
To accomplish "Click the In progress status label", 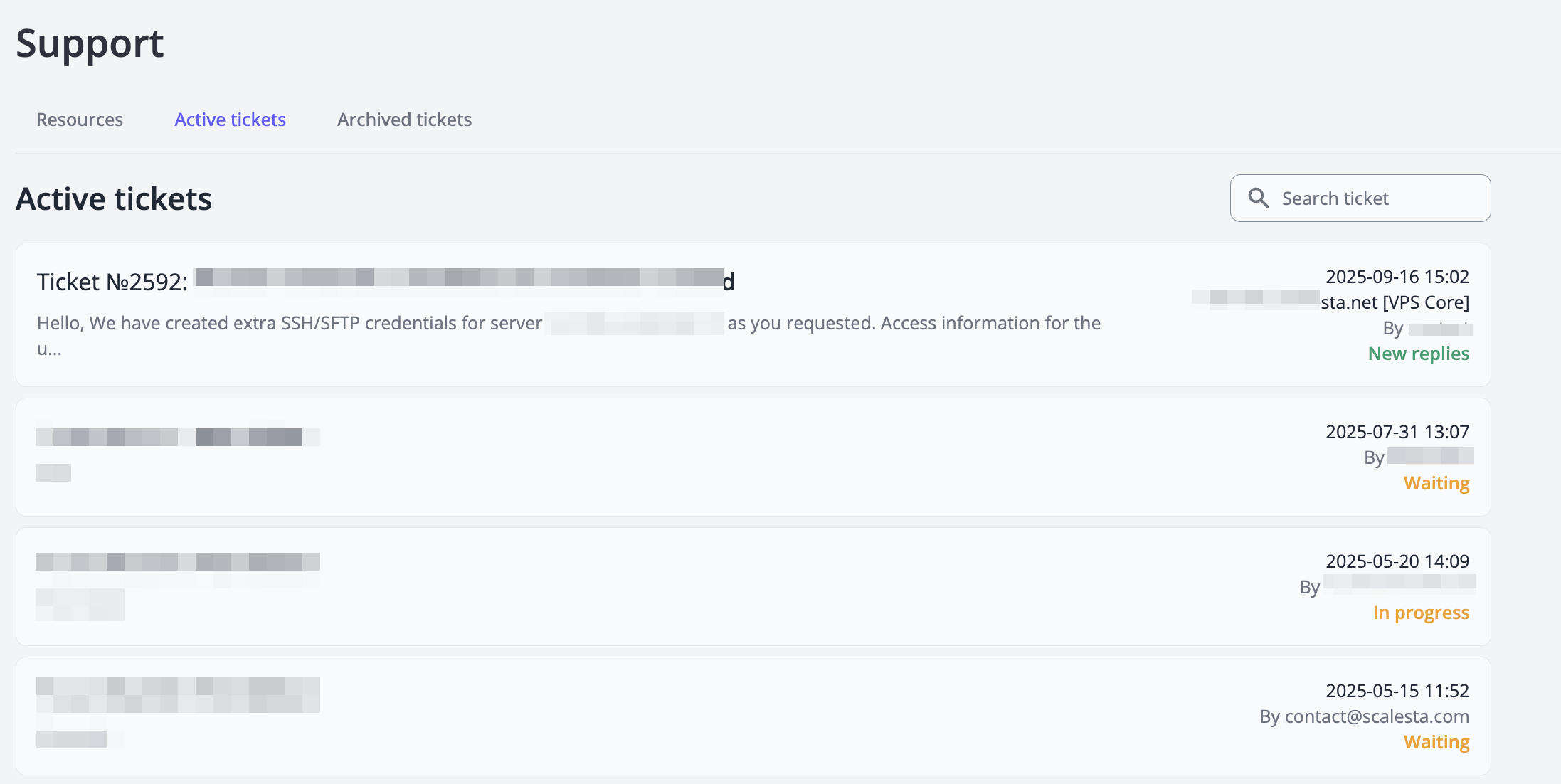I will 1420,613.
